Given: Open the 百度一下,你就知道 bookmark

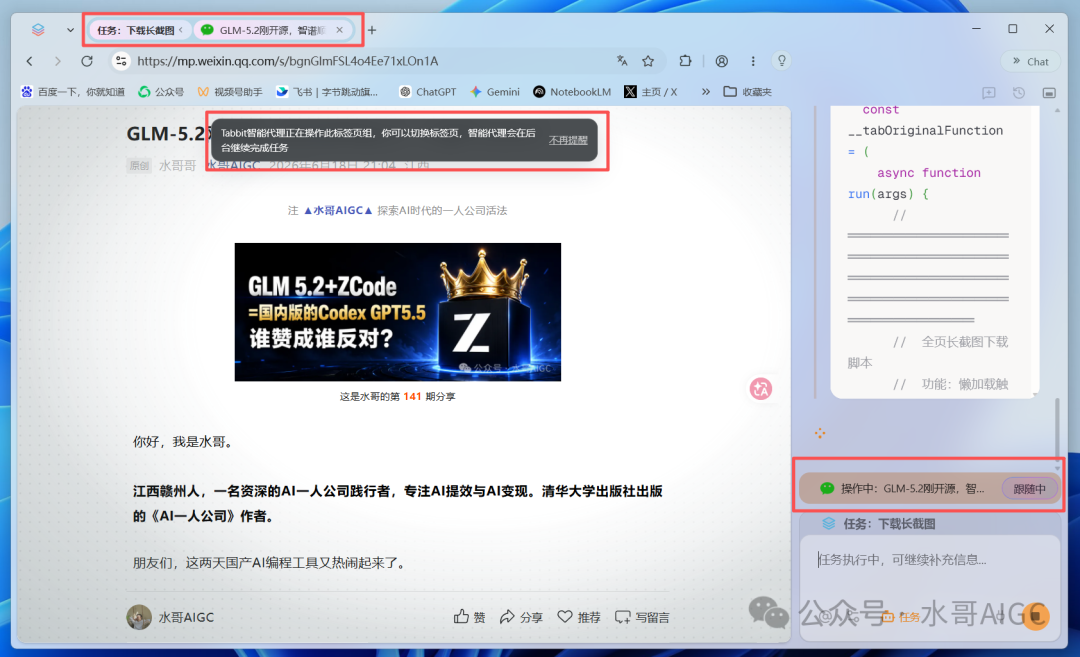Looking at the screenshot, I should click(x=73, y=92).
